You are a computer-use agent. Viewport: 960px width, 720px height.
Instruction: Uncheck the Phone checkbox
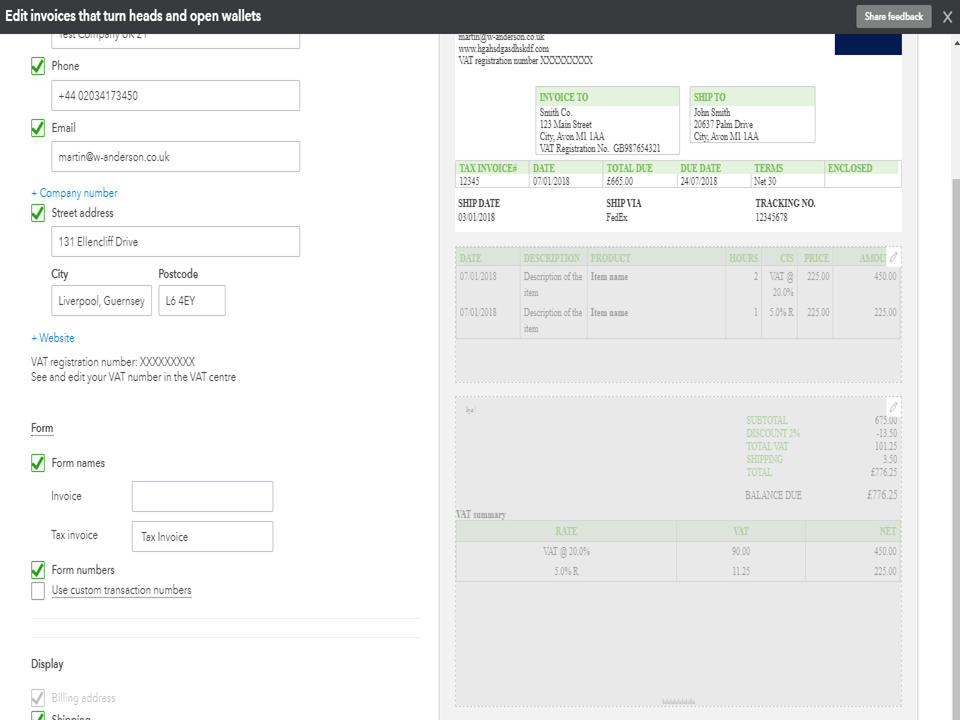pos(38,66)
